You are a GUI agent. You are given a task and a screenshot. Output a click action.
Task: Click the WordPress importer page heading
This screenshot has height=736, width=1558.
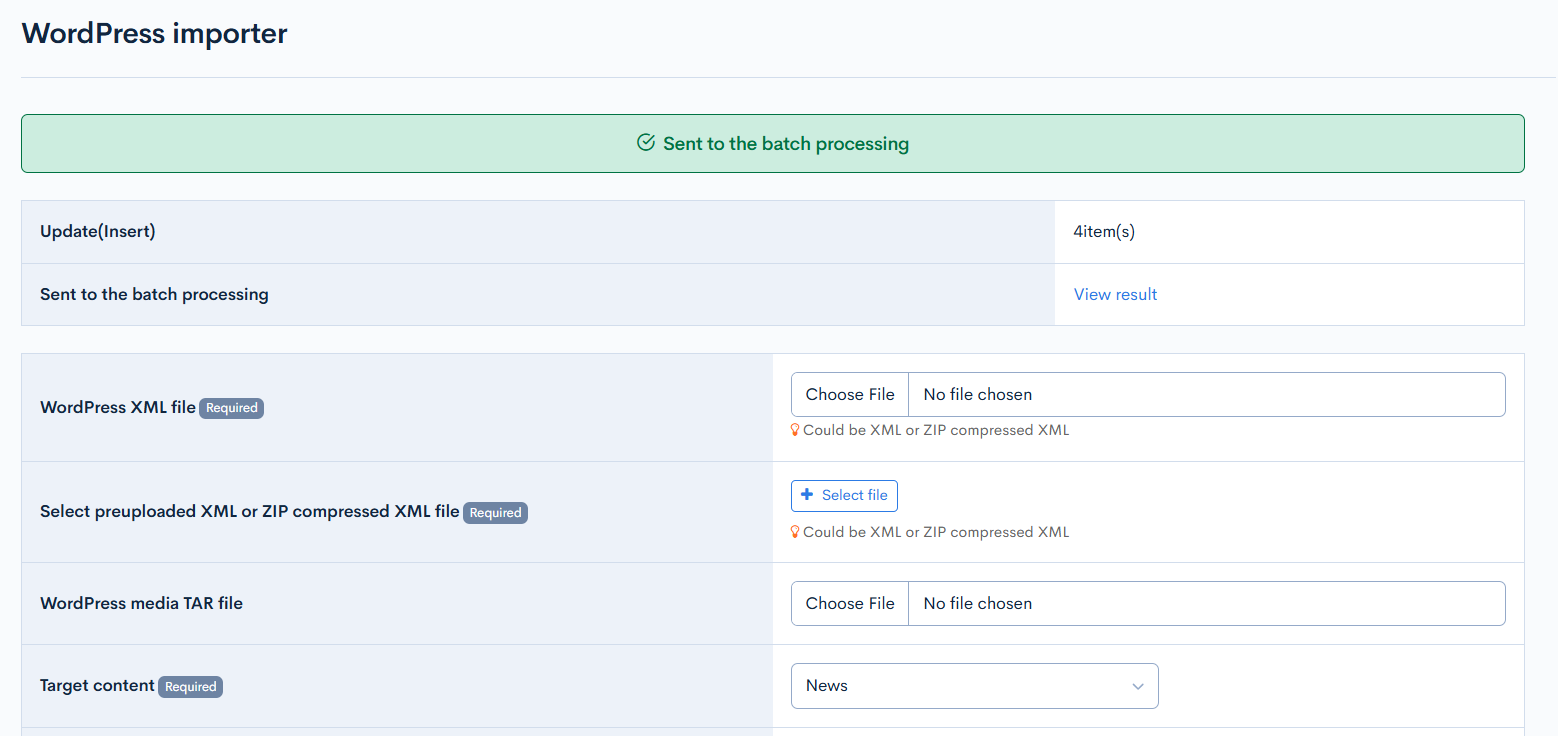pos(155,33)
